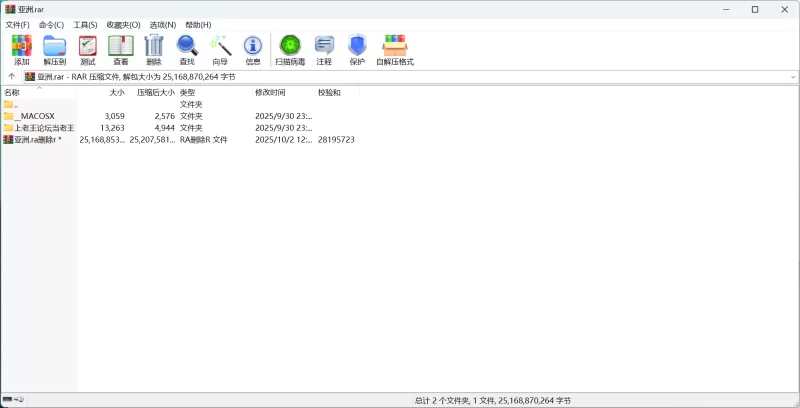Click the Protect (保护) shield icon
Image resolution: width=800 pixels, height=408 pixels.
[357, 48]
